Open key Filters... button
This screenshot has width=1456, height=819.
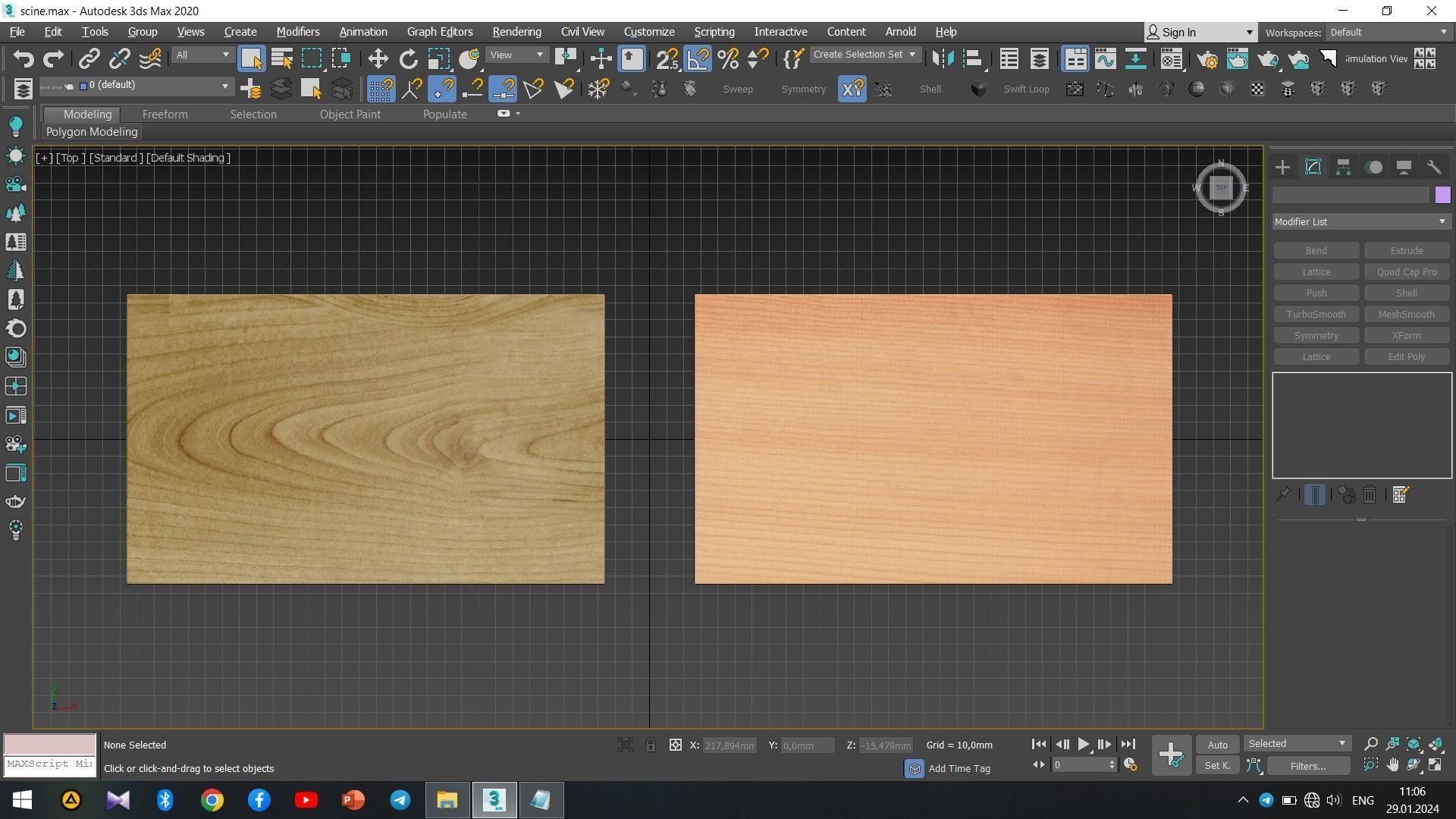(1308, 766)
